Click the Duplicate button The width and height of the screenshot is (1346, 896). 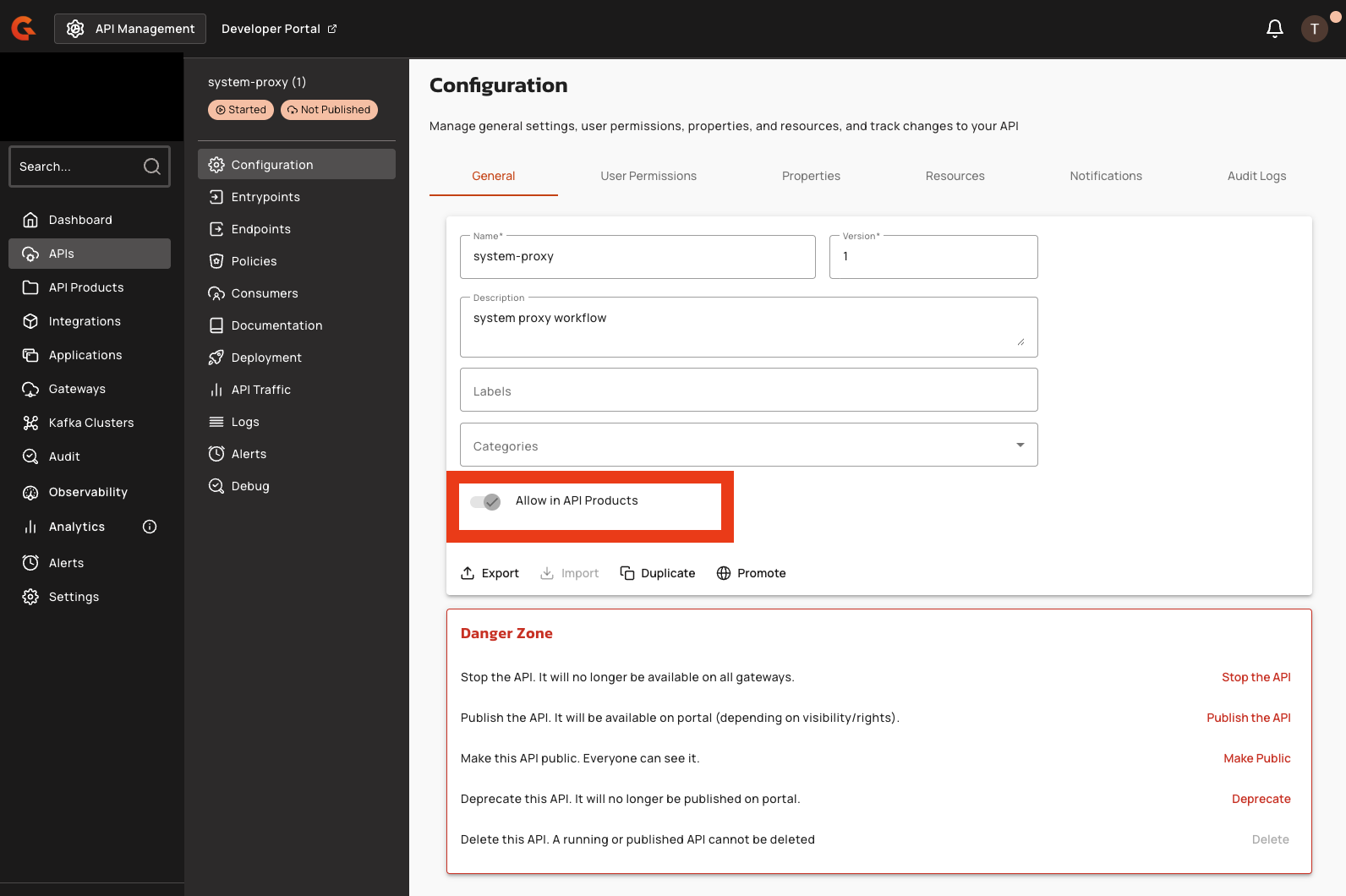pos(658,573)
